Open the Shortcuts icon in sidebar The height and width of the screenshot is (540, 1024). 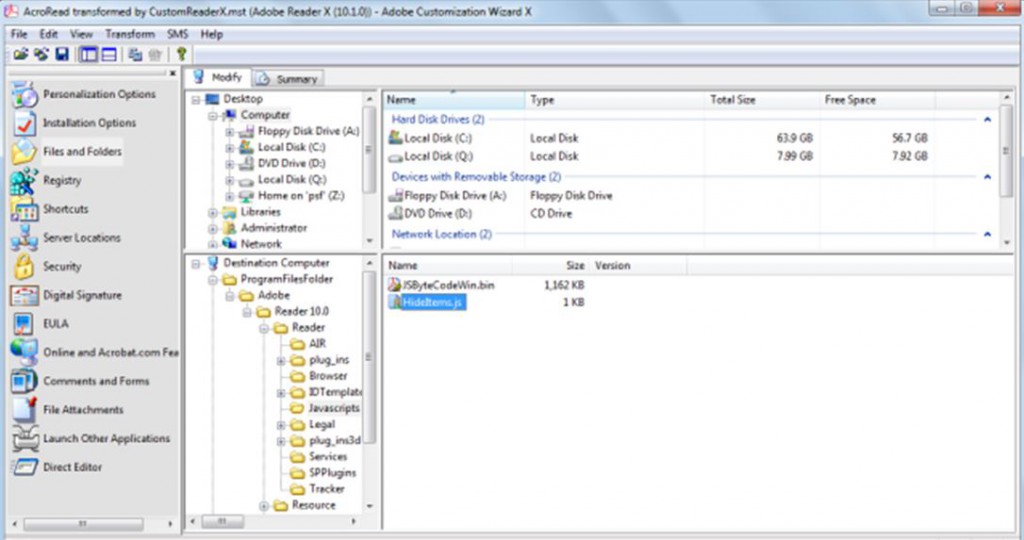[24, 210]
